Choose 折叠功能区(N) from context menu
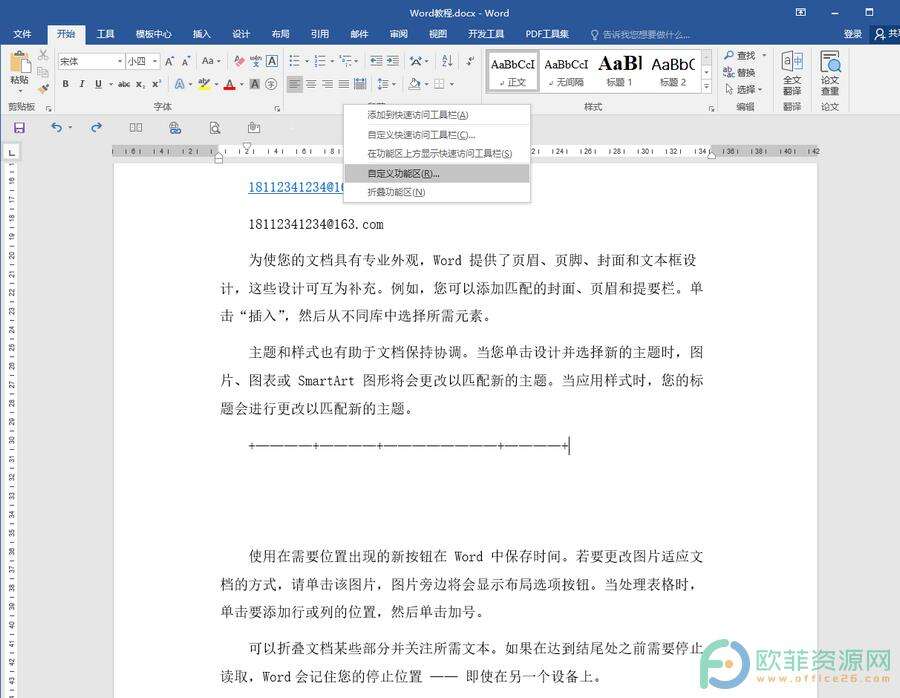 pyautogui.click(x=437, y=192)
